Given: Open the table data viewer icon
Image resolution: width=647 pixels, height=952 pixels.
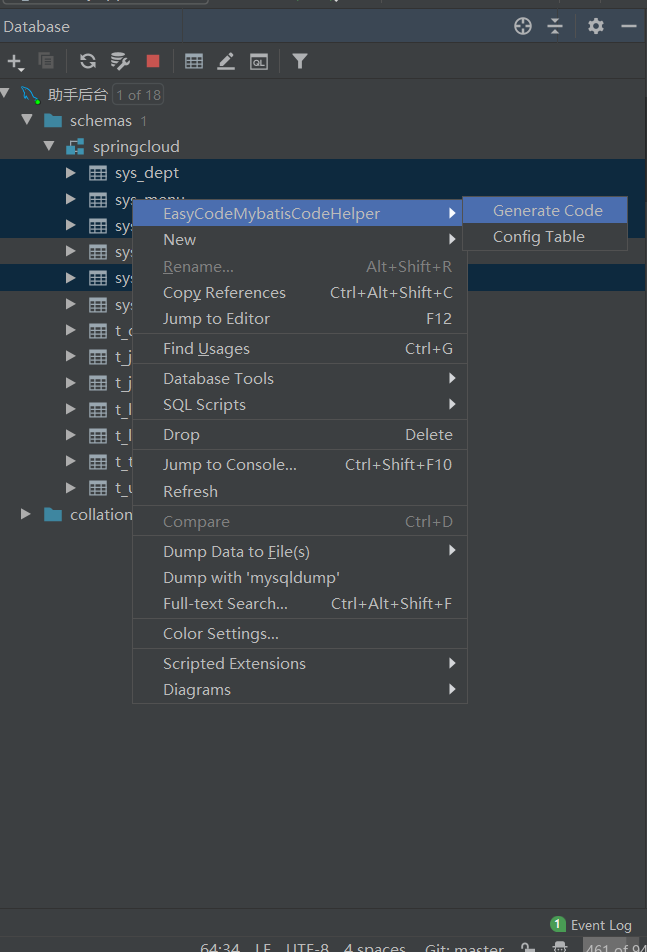Looking at the screenshot, I should [x=195, y=61].
